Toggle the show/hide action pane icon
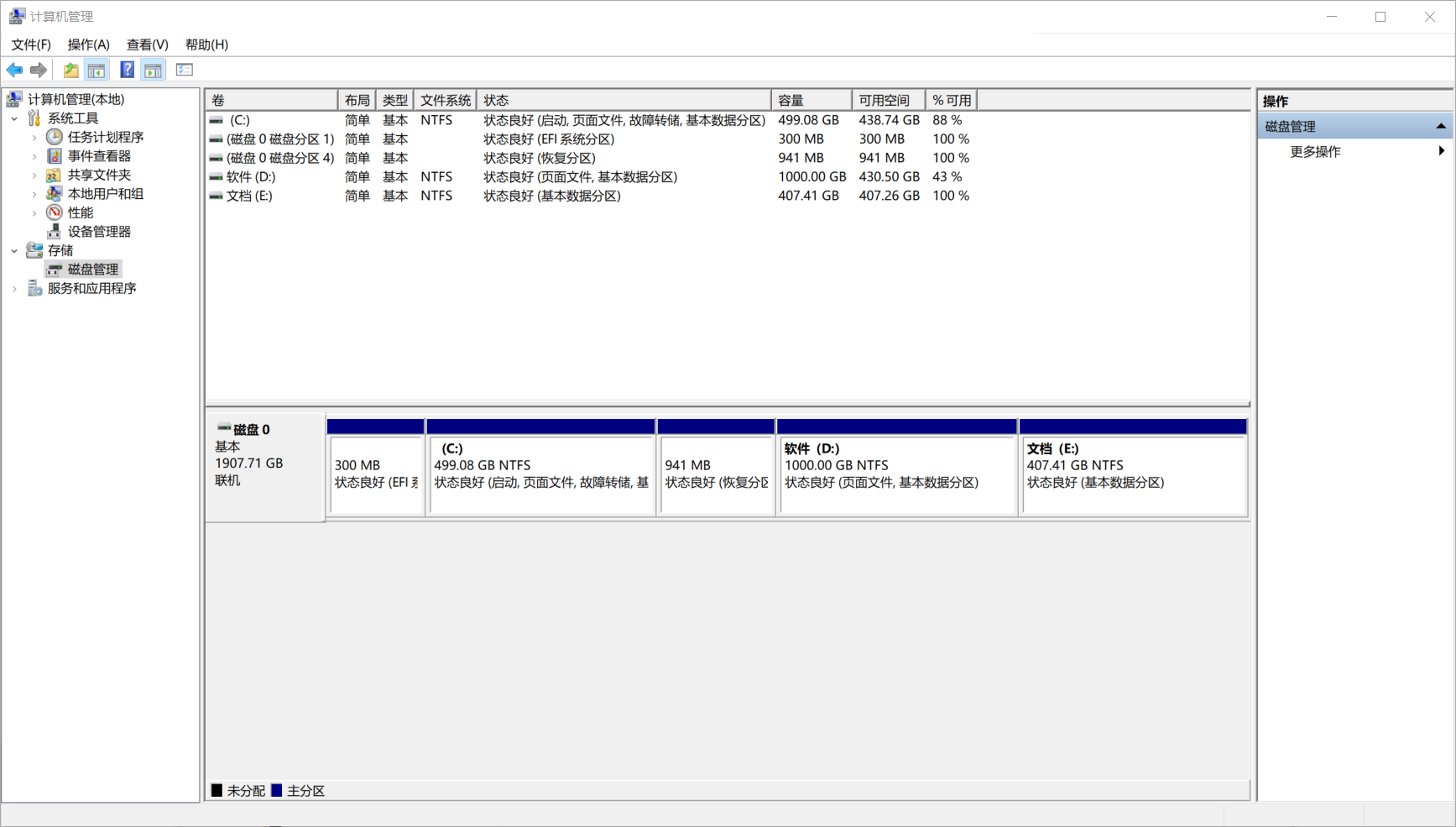Image resolution: width=1456 pixels, height=827 pixels. click(153, 71)
